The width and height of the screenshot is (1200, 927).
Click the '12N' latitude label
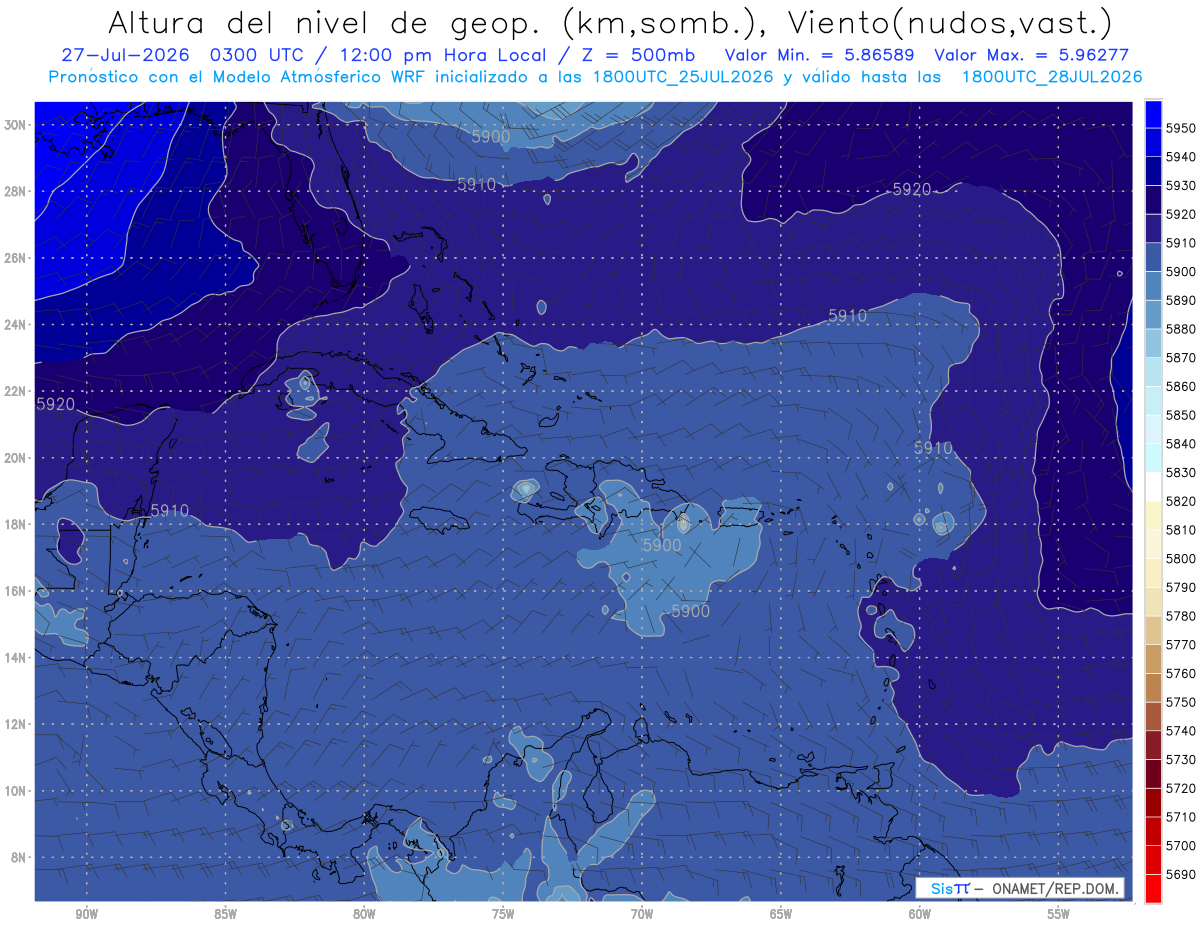17,724
